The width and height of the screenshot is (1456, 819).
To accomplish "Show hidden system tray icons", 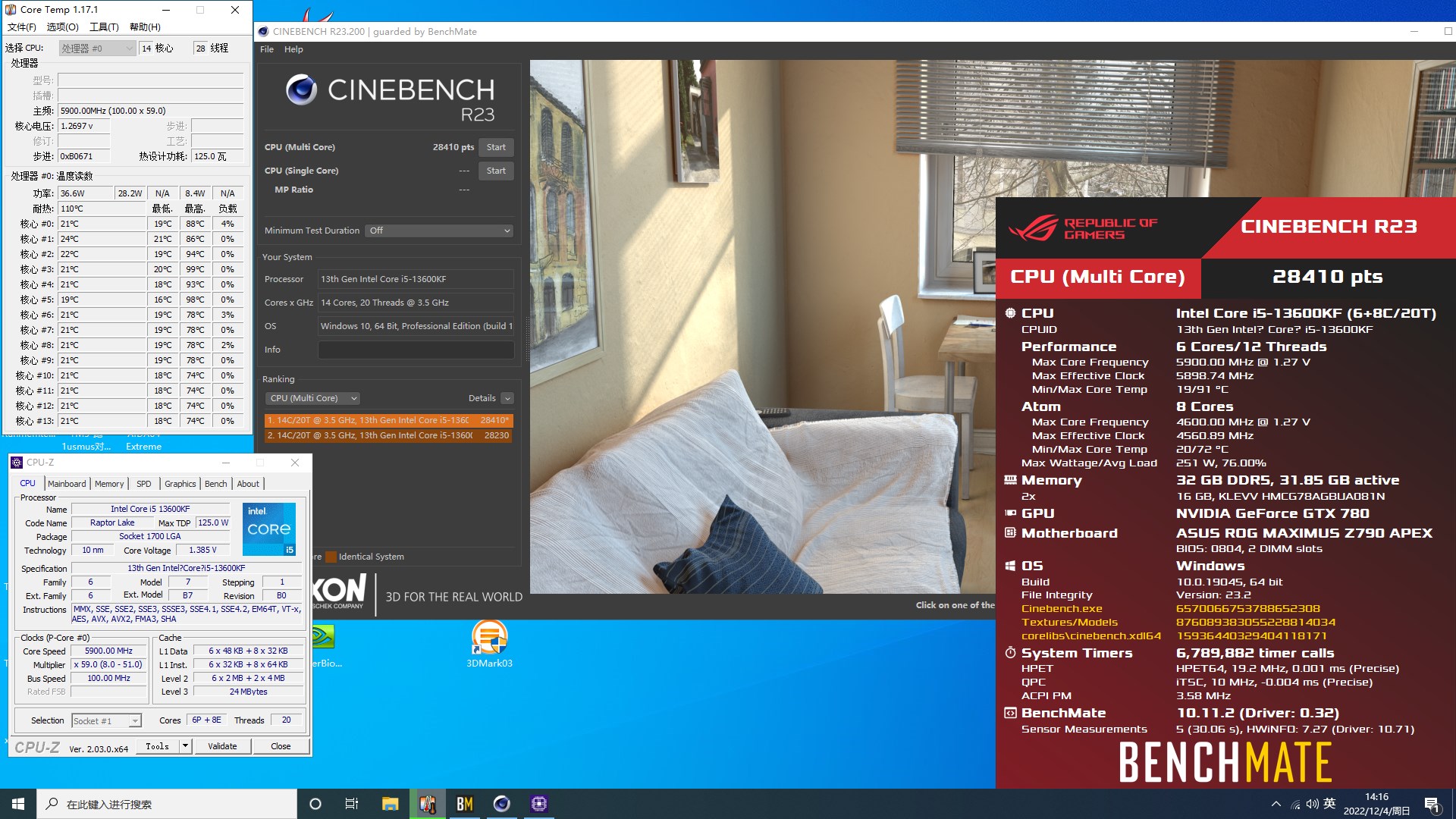I will (1276, 804).
